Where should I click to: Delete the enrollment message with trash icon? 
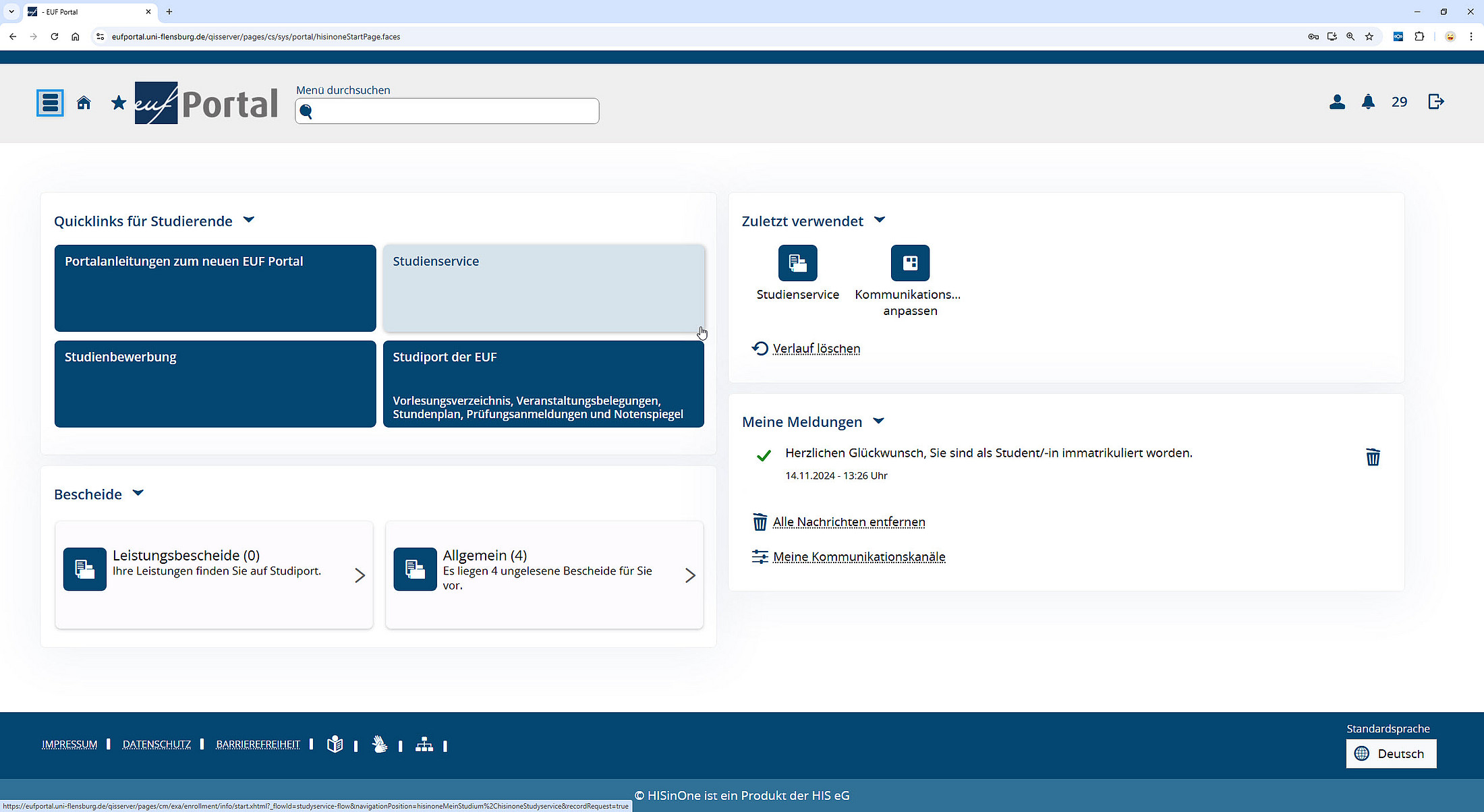(1373, 457)
